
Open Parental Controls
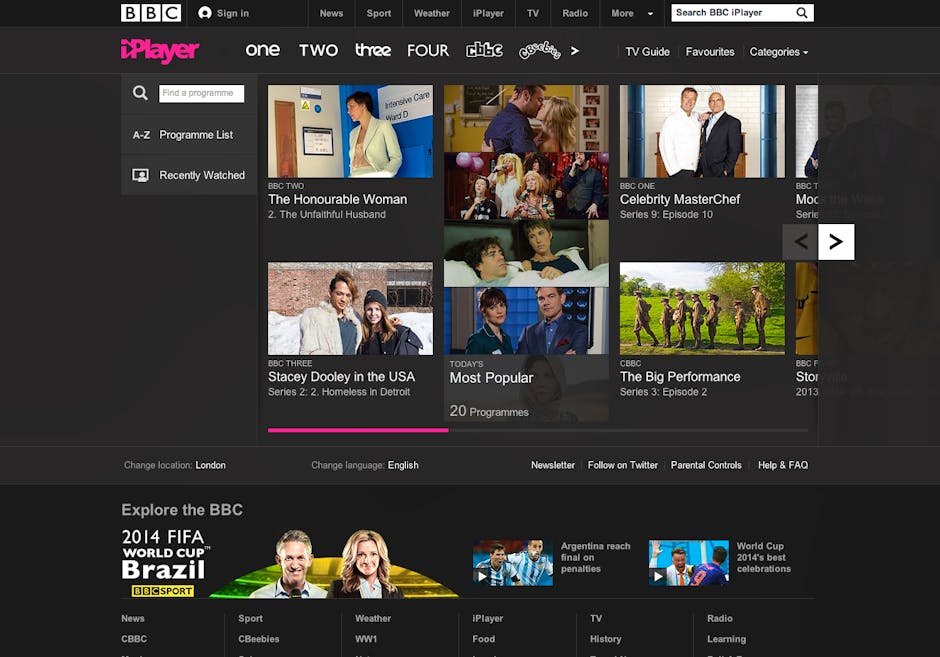click(706, 465)
